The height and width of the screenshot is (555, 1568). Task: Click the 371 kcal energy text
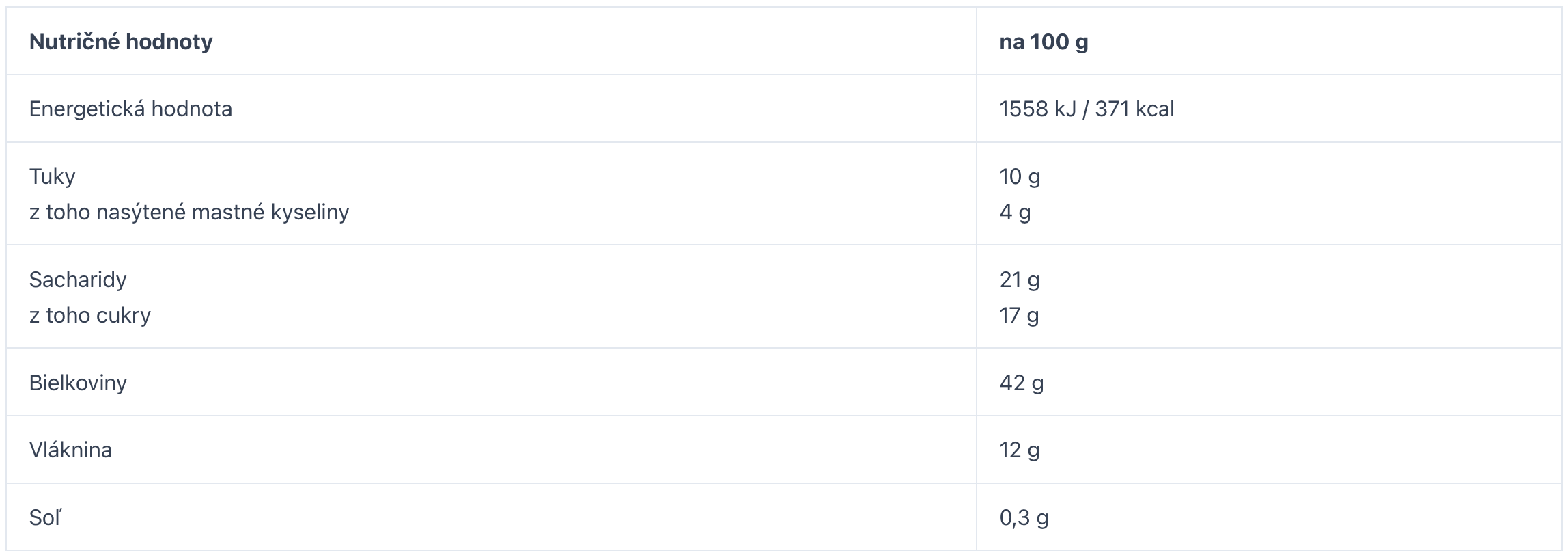(x=1134, y=109)
